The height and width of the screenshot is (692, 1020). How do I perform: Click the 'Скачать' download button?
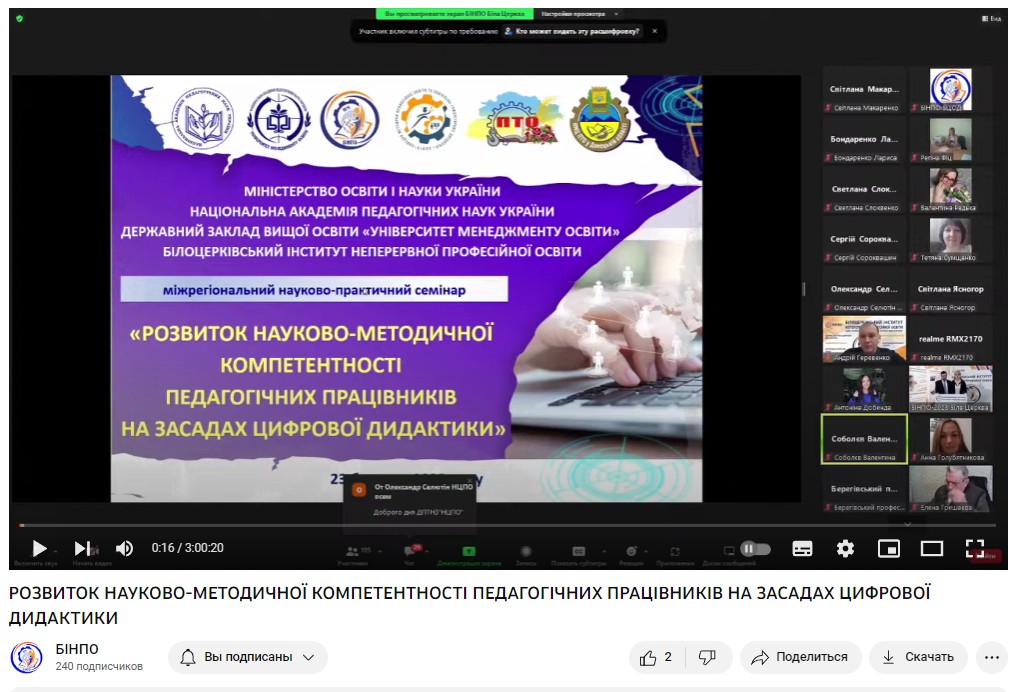coord(918,658)
